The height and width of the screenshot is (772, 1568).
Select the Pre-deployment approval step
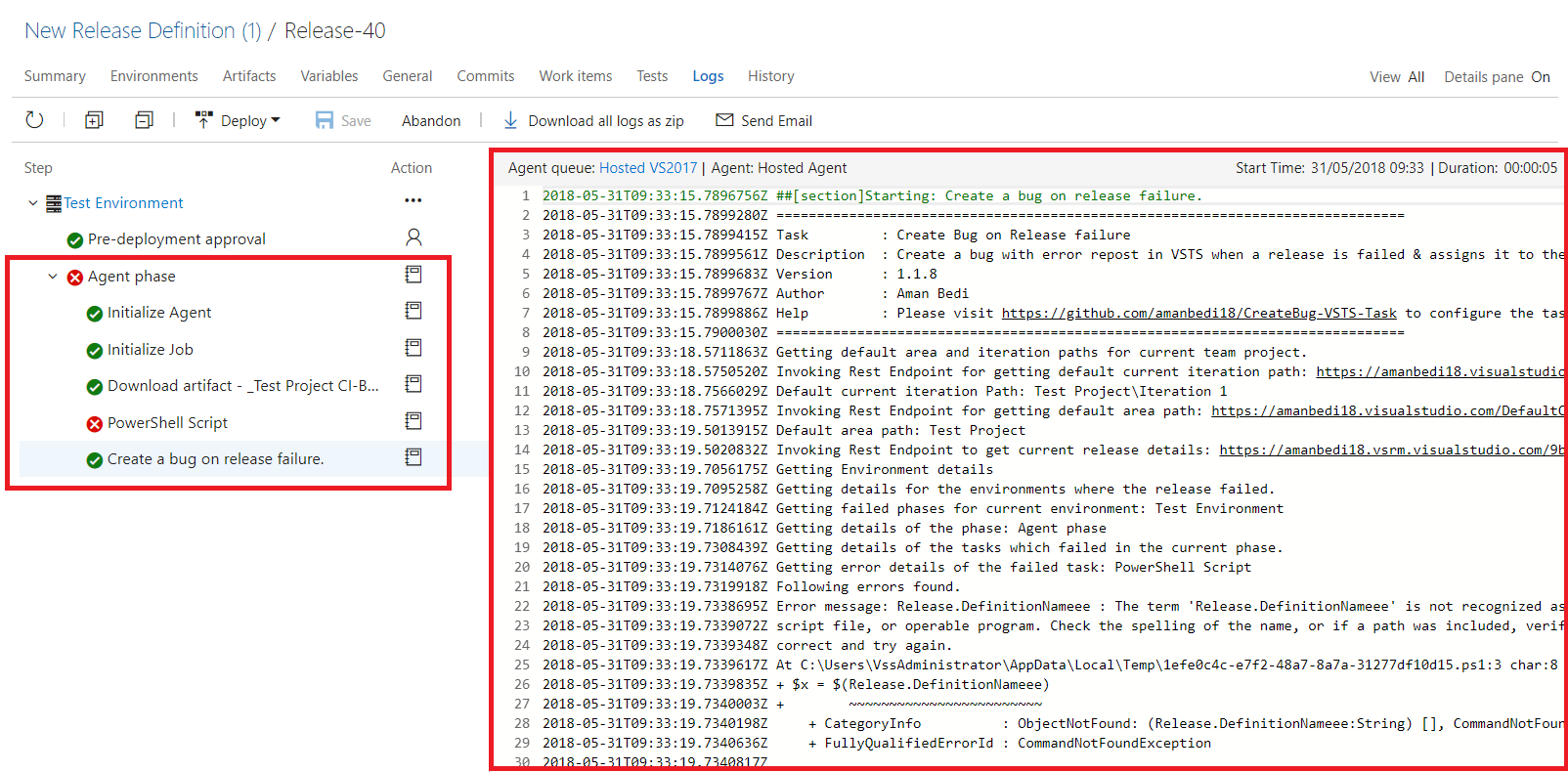(177, 239)
